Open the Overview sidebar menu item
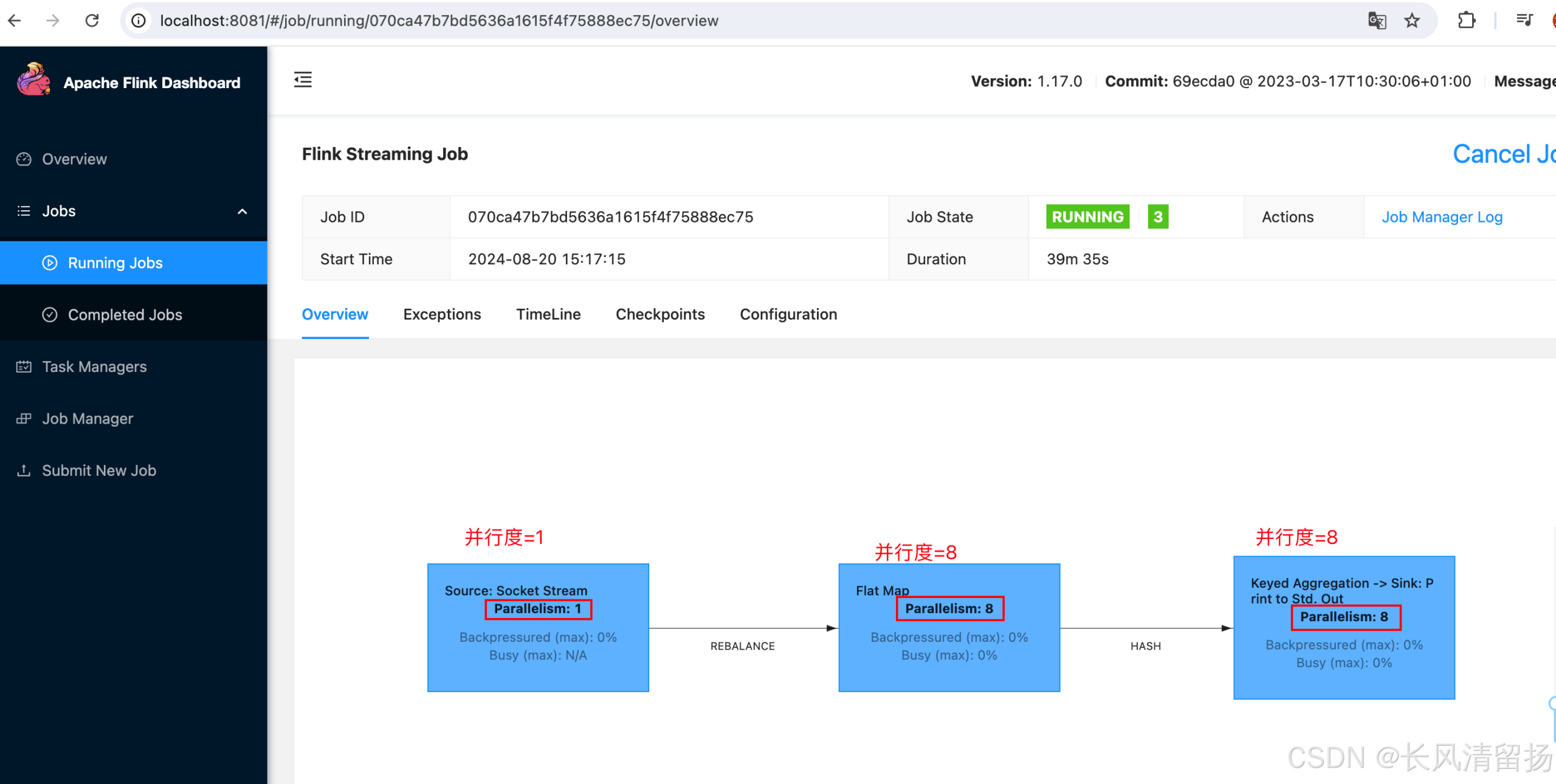1556x784 pixels. (x=74, y=159)
